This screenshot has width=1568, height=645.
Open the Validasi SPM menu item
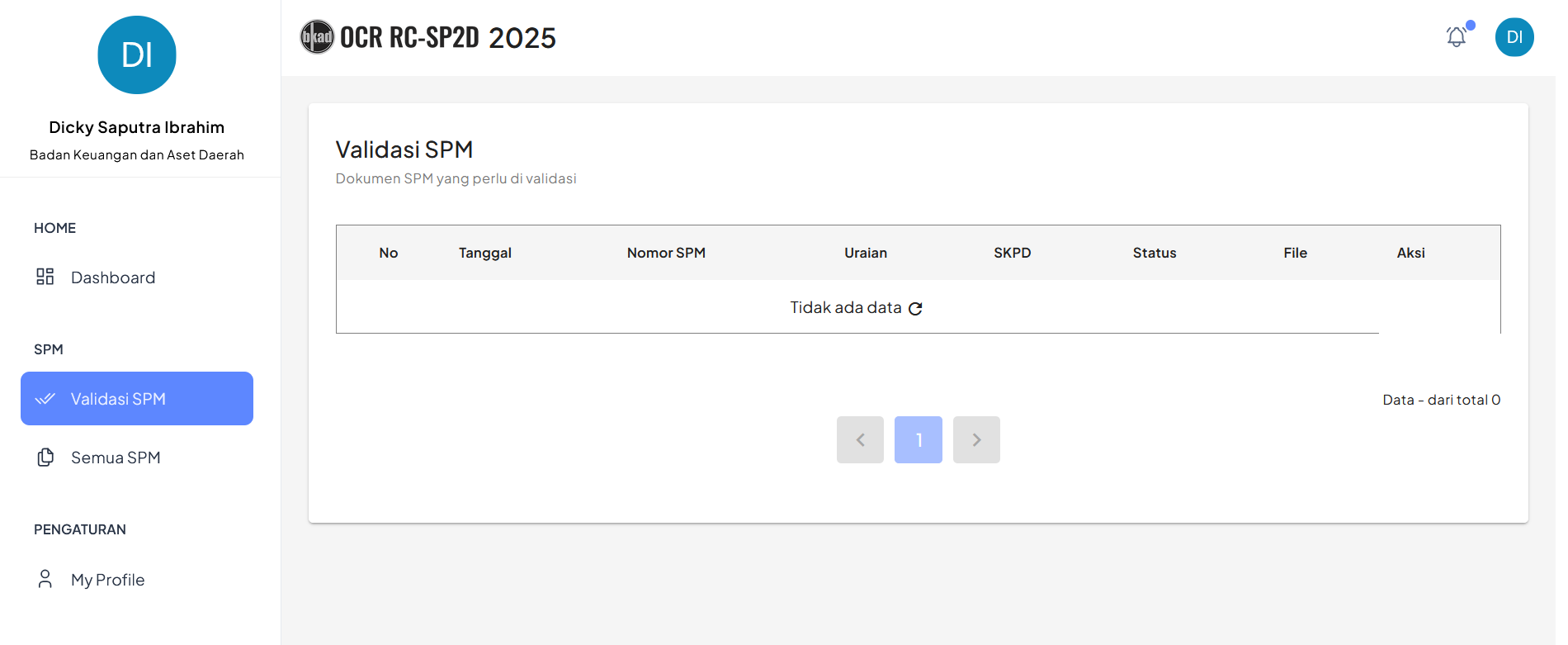pos(137,399)
